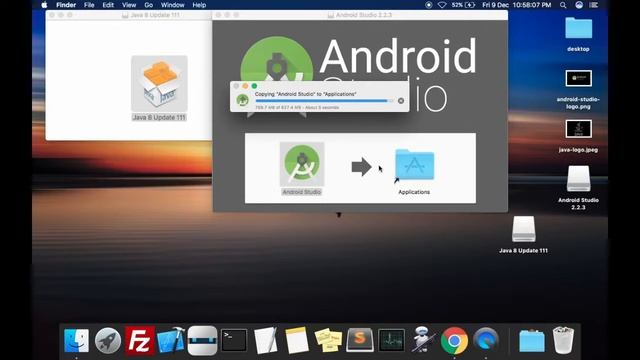Click the battery 52% indicator
This screenshot has width=640, height=360.
pyautogui.click(x=463, y=5)
